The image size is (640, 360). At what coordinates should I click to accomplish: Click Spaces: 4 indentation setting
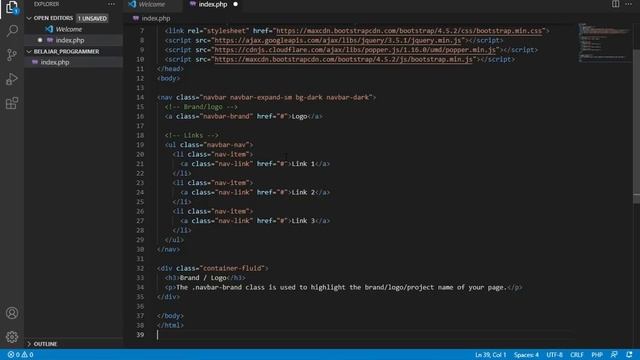click(526, 355)
